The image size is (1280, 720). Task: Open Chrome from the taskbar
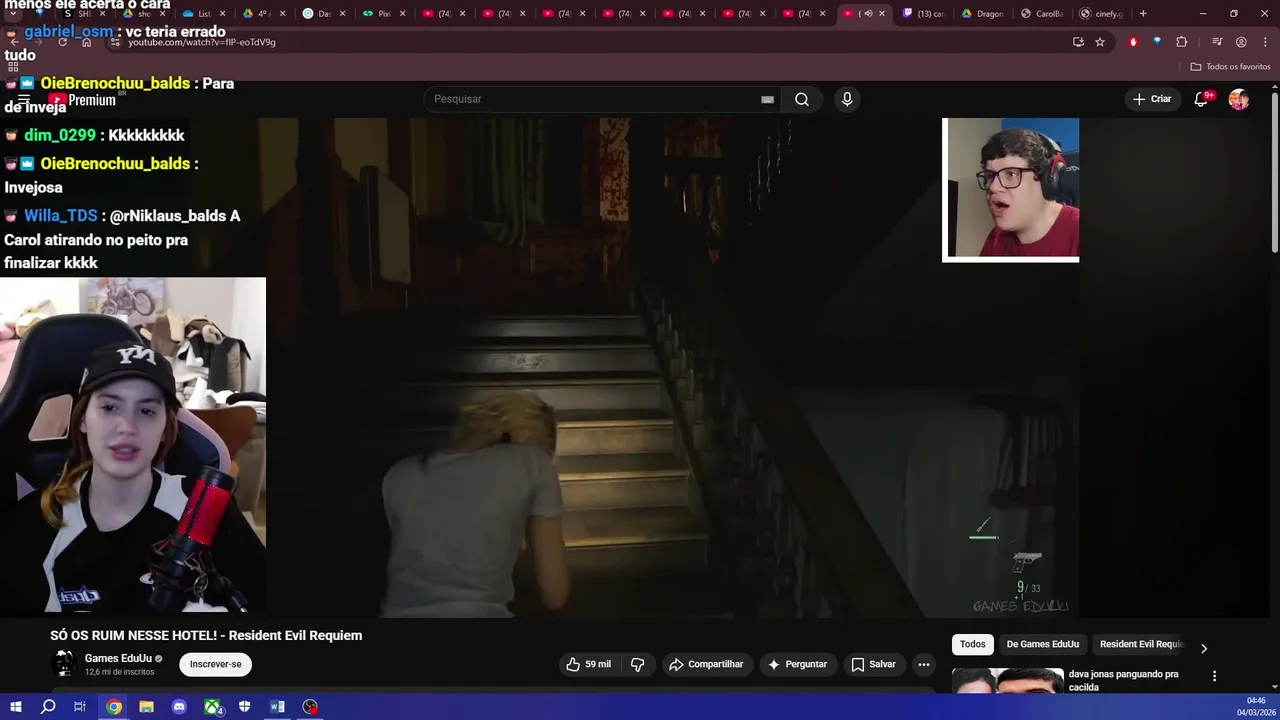pos(114,707)
